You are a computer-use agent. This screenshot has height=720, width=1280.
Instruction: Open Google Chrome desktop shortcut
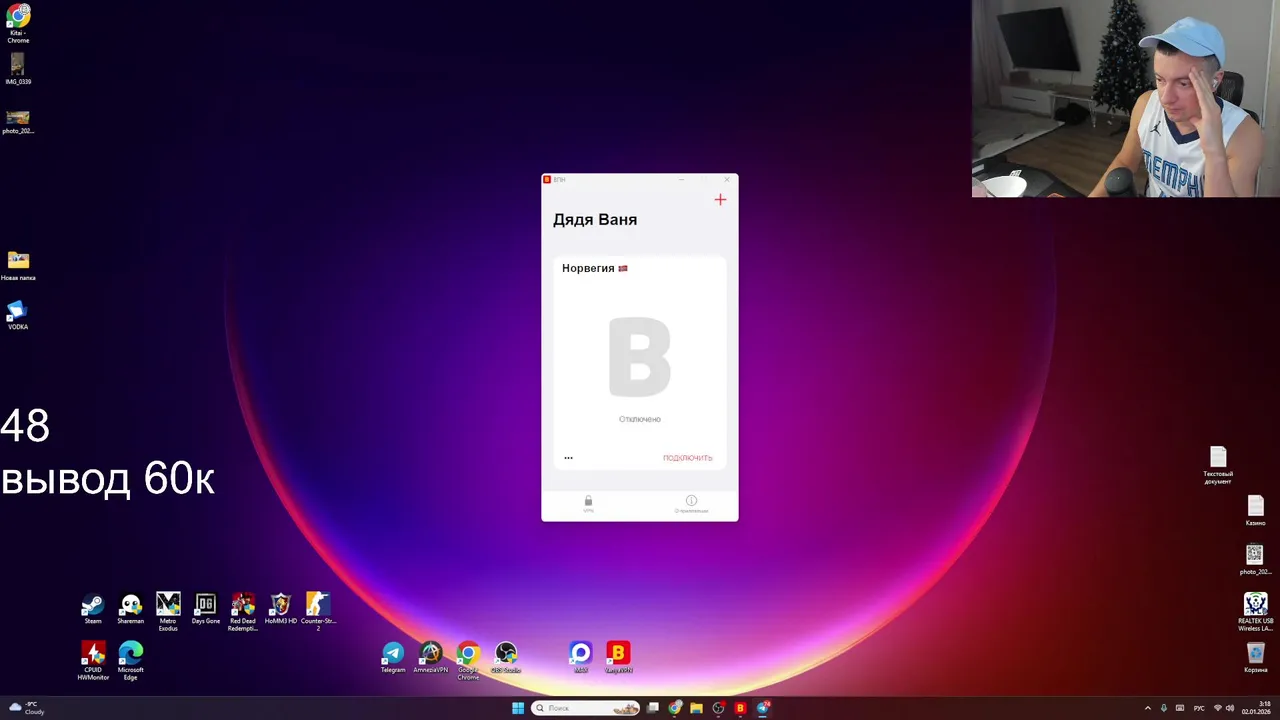tap(468, 661)
